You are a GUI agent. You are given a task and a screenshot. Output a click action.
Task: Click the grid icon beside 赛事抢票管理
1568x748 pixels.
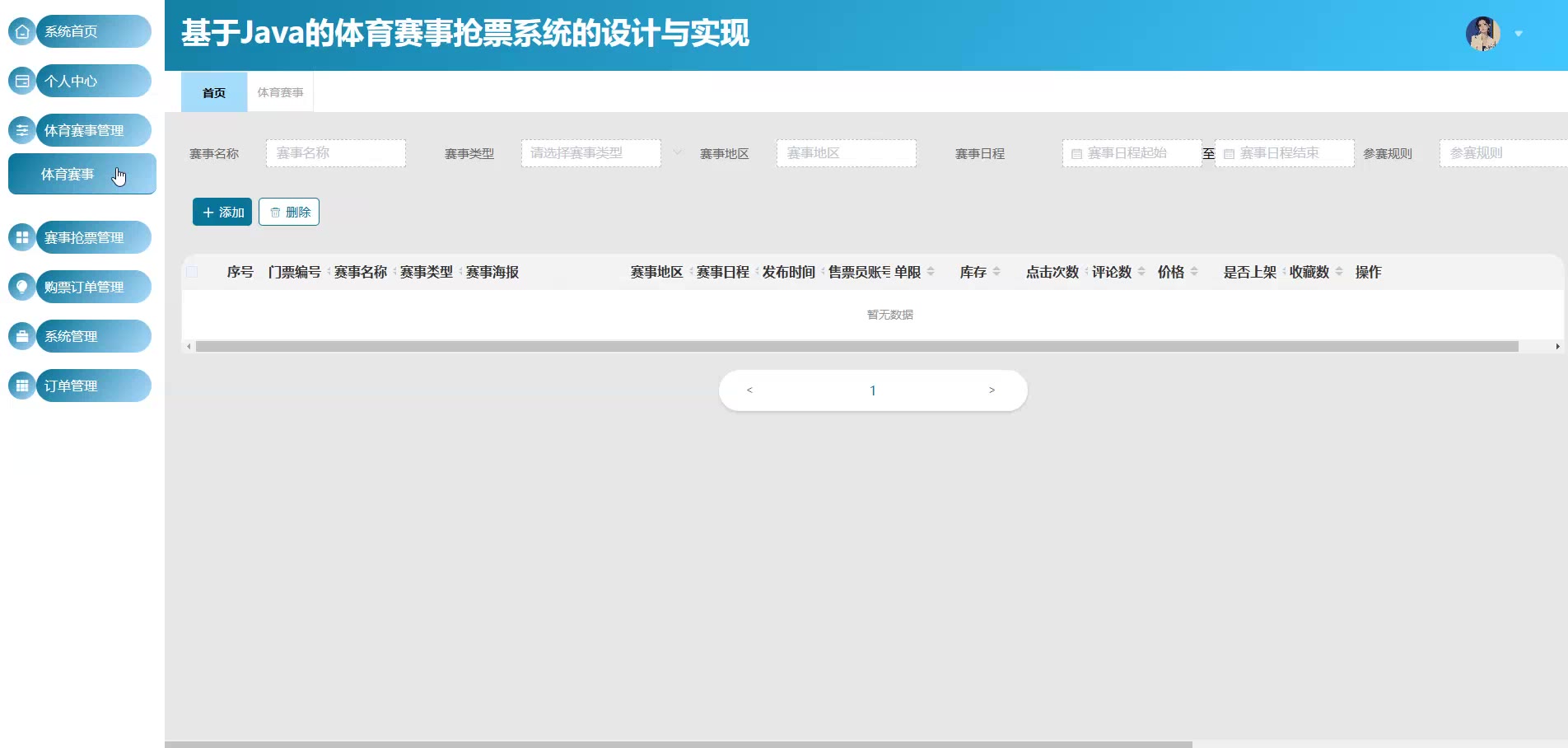[22, 237]
